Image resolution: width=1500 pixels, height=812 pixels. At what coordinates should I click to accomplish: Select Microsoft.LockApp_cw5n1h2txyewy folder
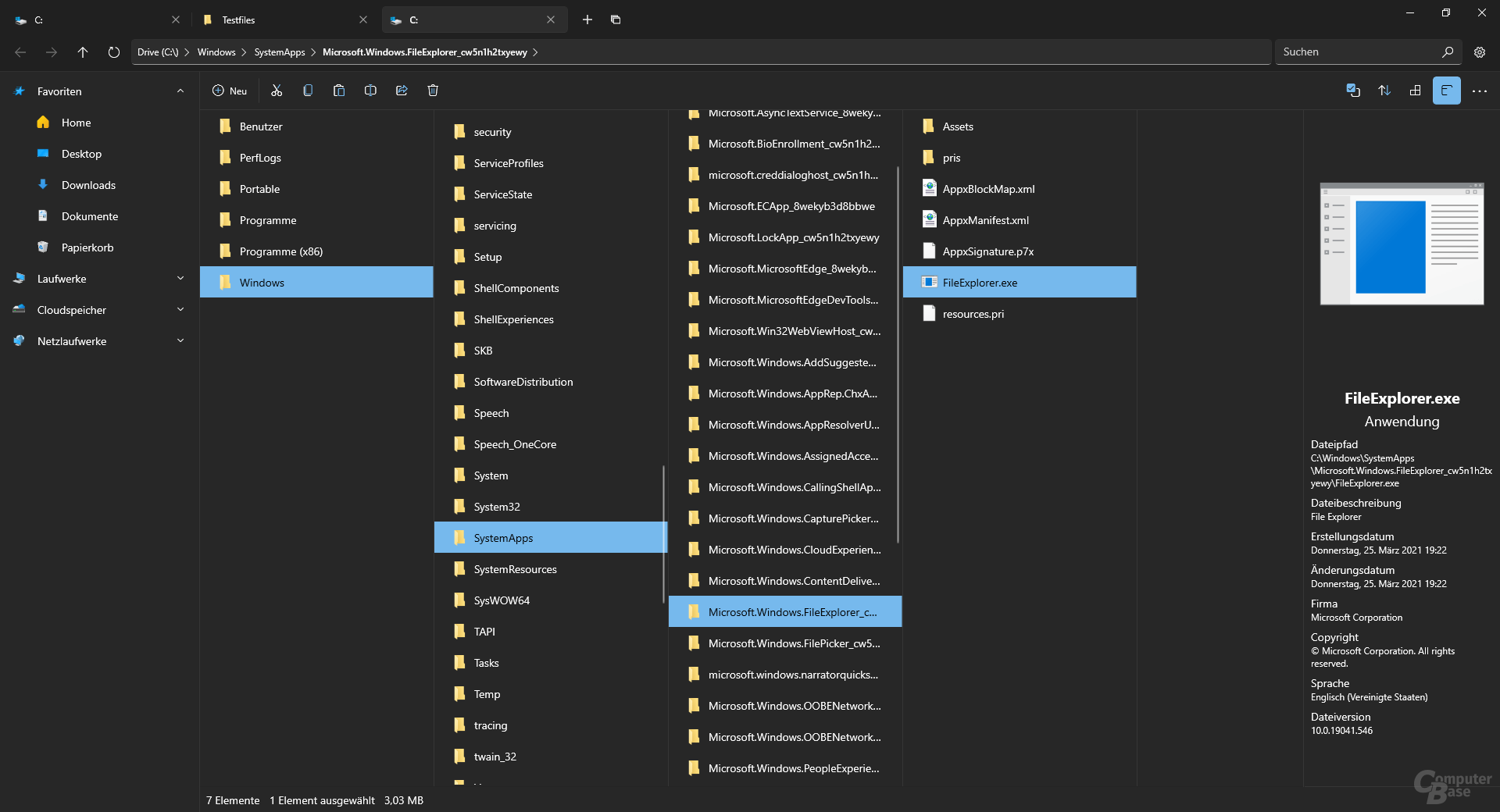pyautogui.click(x=784, y=237)
